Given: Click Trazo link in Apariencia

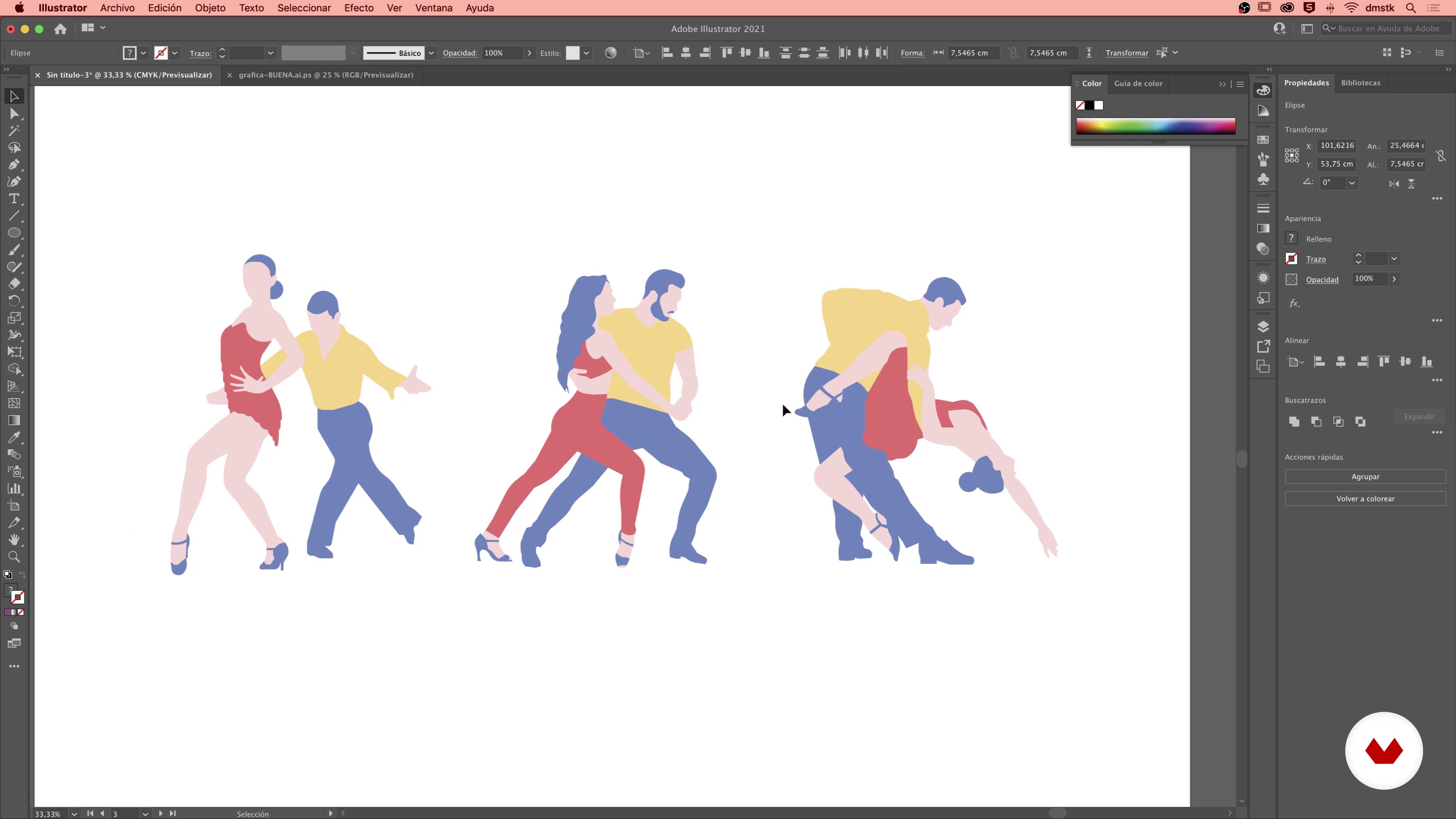Looking at the screenshot, I should [x=1315, y=259].
